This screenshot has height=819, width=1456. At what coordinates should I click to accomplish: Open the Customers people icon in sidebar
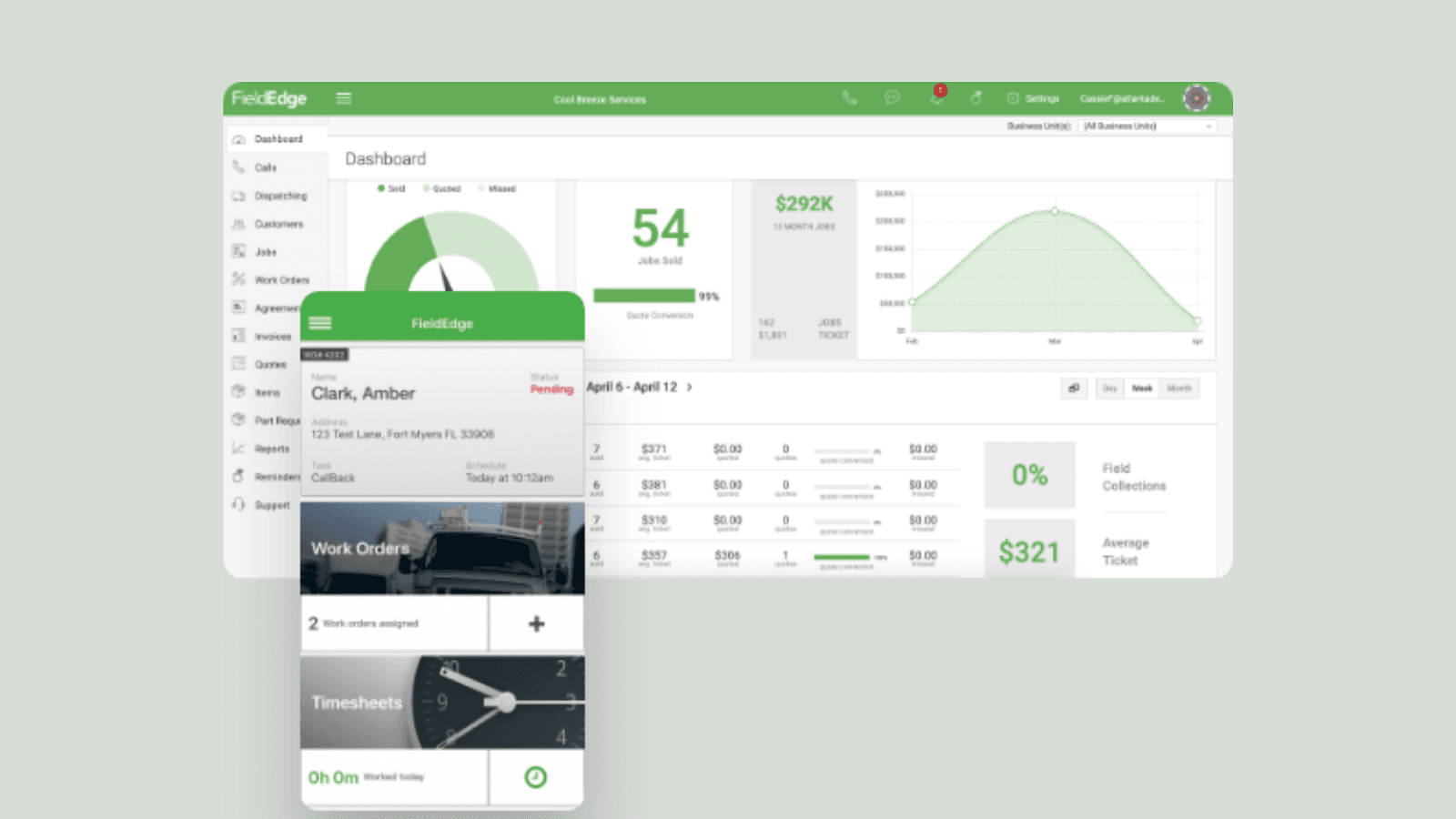click(x=238, y=224)
